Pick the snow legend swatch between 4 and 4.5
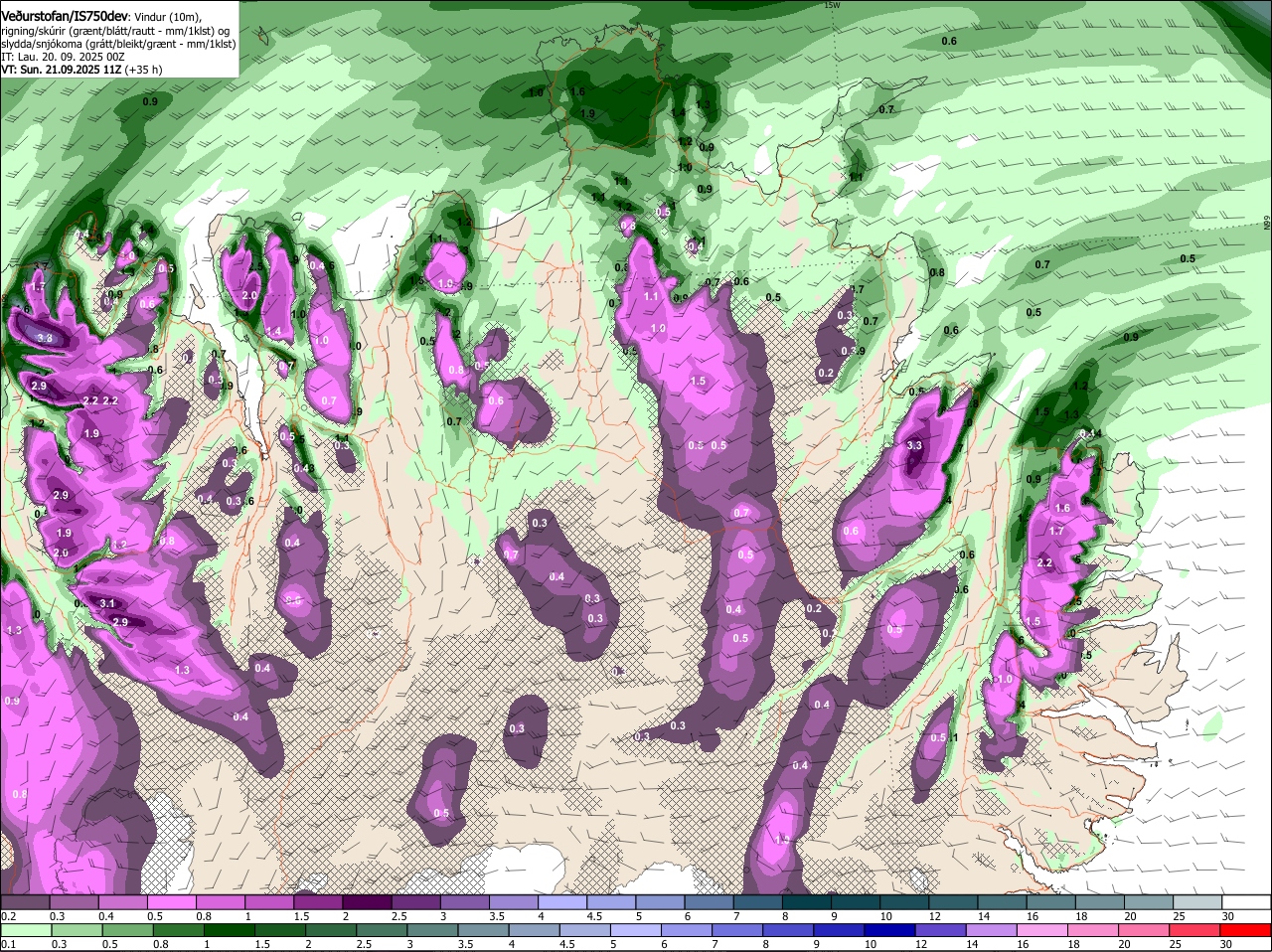This screenshot has height=952, width=1272. point(563,901)
